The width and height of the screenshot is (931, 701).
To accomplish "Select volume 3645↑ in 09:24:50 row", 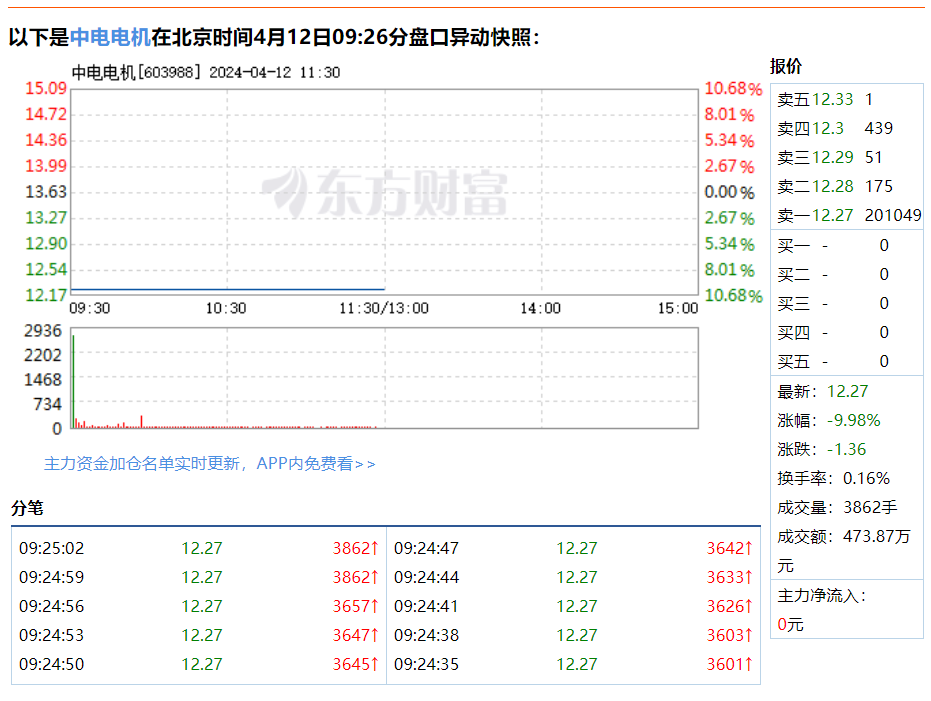I will click(x=356, y=665).
